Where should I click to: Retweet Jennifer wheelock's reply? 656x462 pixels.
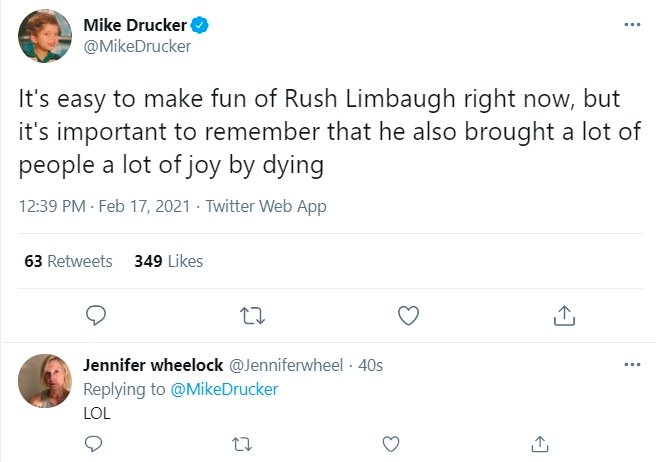click(x=241, y=442)
